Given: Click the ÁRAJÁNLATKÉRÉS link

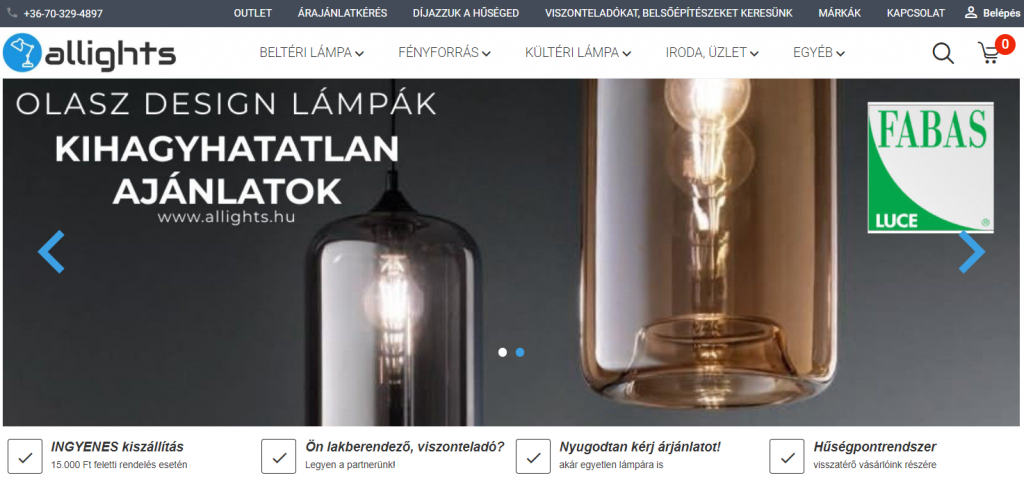Looking at the screenshot, I should click(342, 13).
